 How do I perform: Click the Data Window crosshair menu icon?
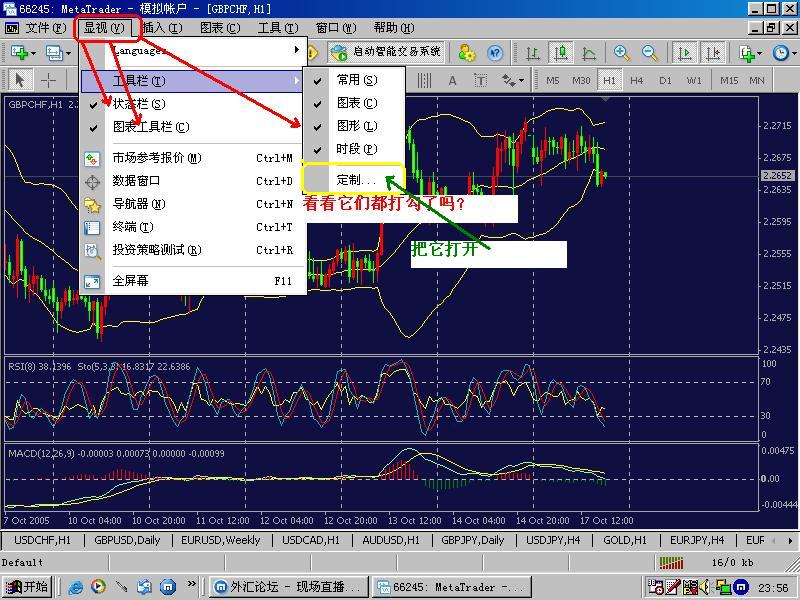(x=92, y=181)
